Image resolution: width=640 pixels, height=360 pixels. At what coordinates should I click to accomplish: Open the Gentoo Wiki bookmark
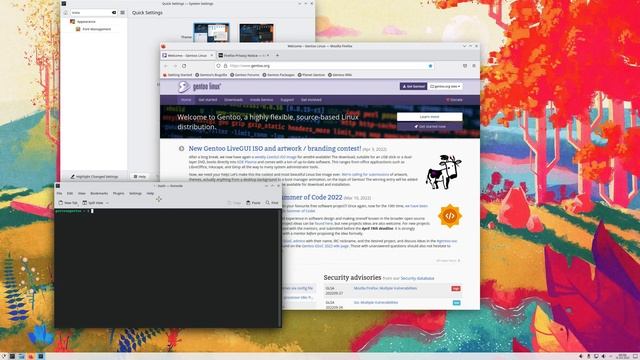point(340,75)
